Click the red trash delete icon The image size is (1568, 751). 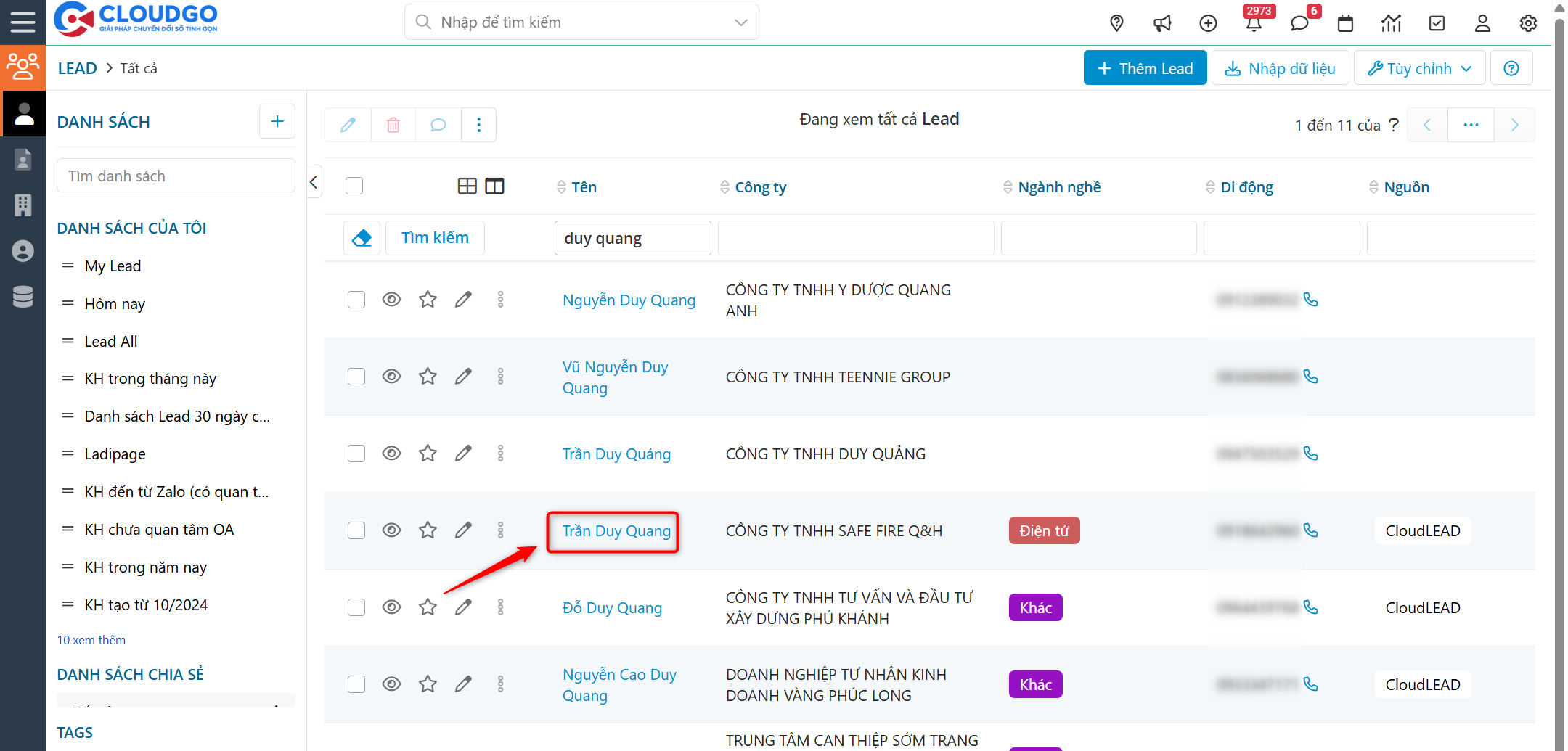[x=393, y=125]
